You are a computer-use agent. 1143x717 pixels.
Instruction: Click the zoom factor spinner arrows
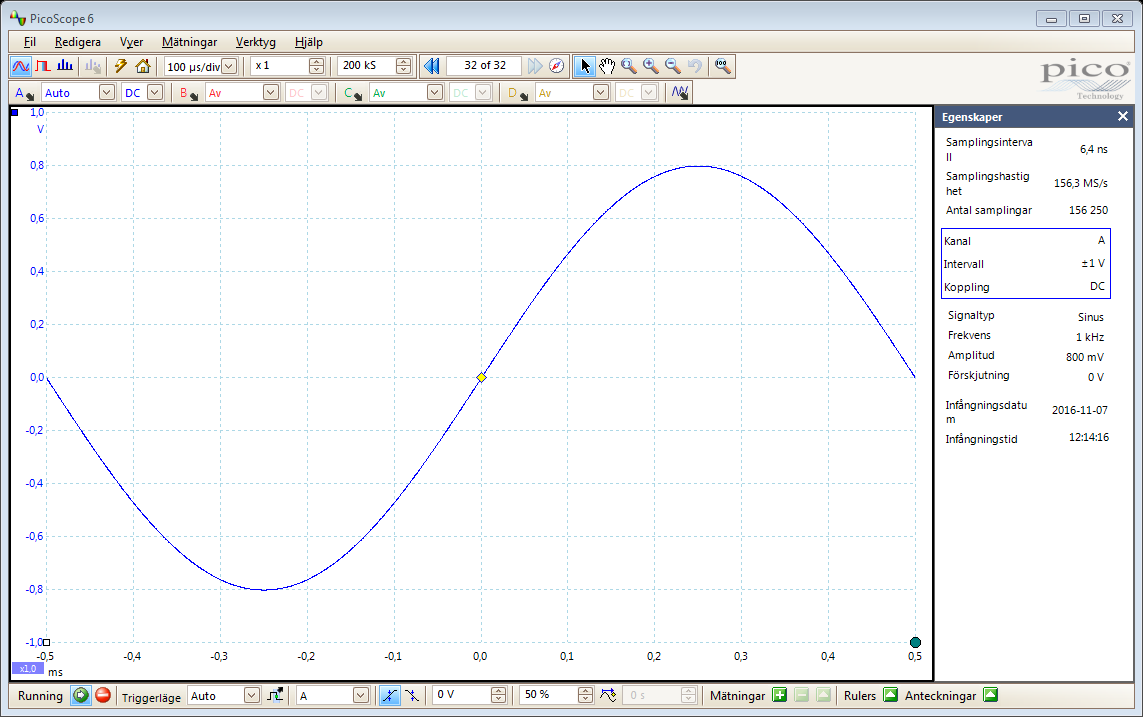click(x=316, y=66)
